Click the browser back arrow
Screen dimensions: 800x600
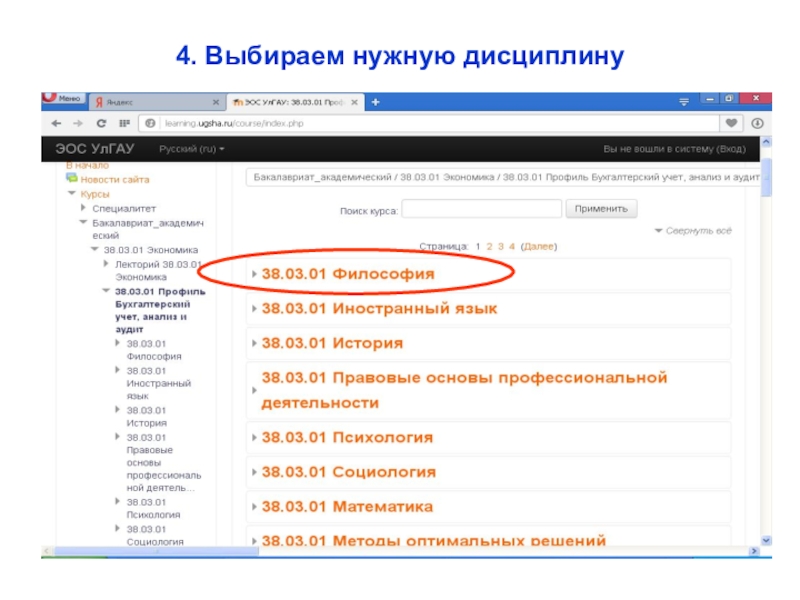click(x=51, y=123)
